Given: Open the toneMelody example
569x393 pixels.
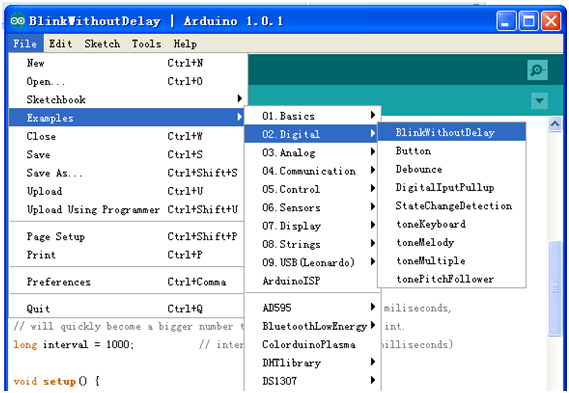Looking at the screenshot, I should pyautogui.click(x=452, y=242).
